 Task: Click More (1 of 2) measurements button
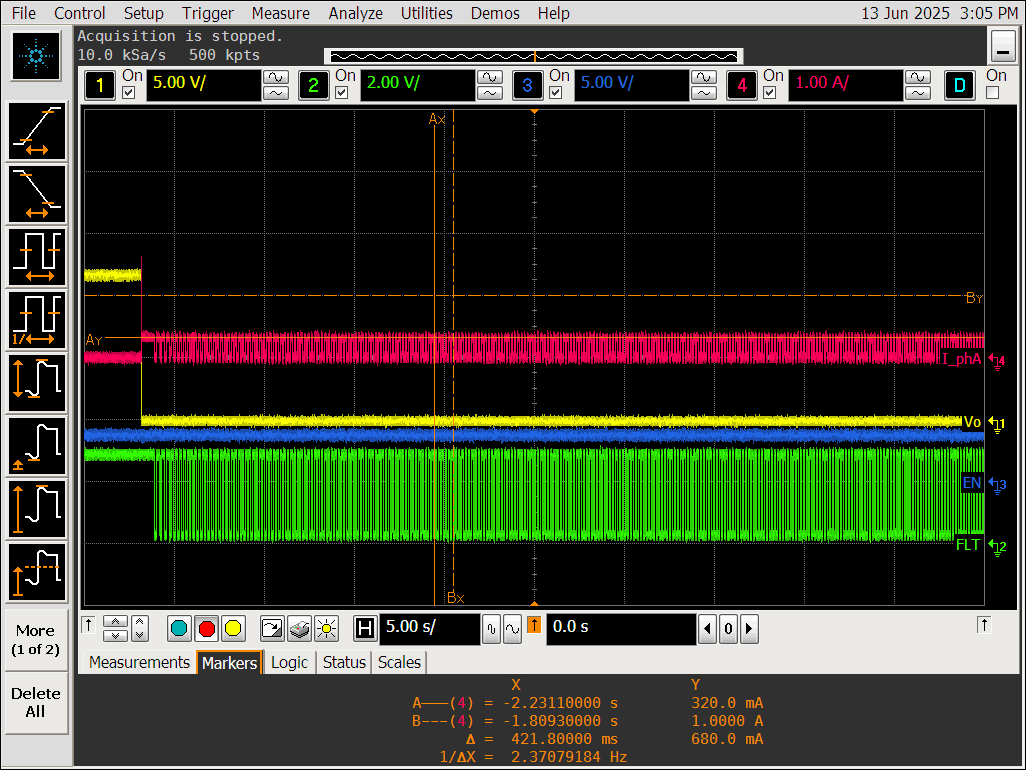[36, 640]
